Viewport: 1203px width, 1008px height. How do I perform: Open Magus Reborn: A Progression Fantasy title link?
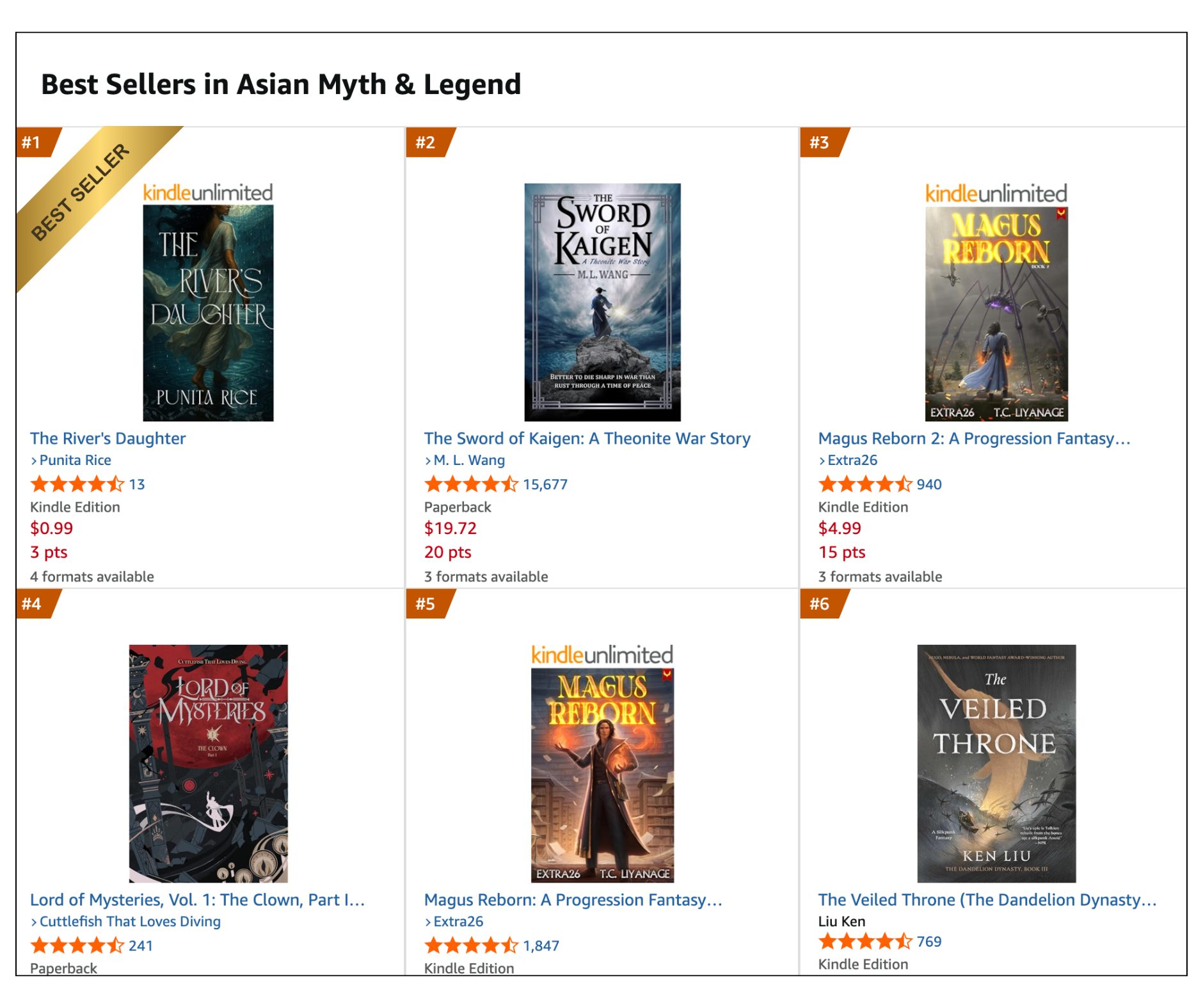tap(573, 899)
